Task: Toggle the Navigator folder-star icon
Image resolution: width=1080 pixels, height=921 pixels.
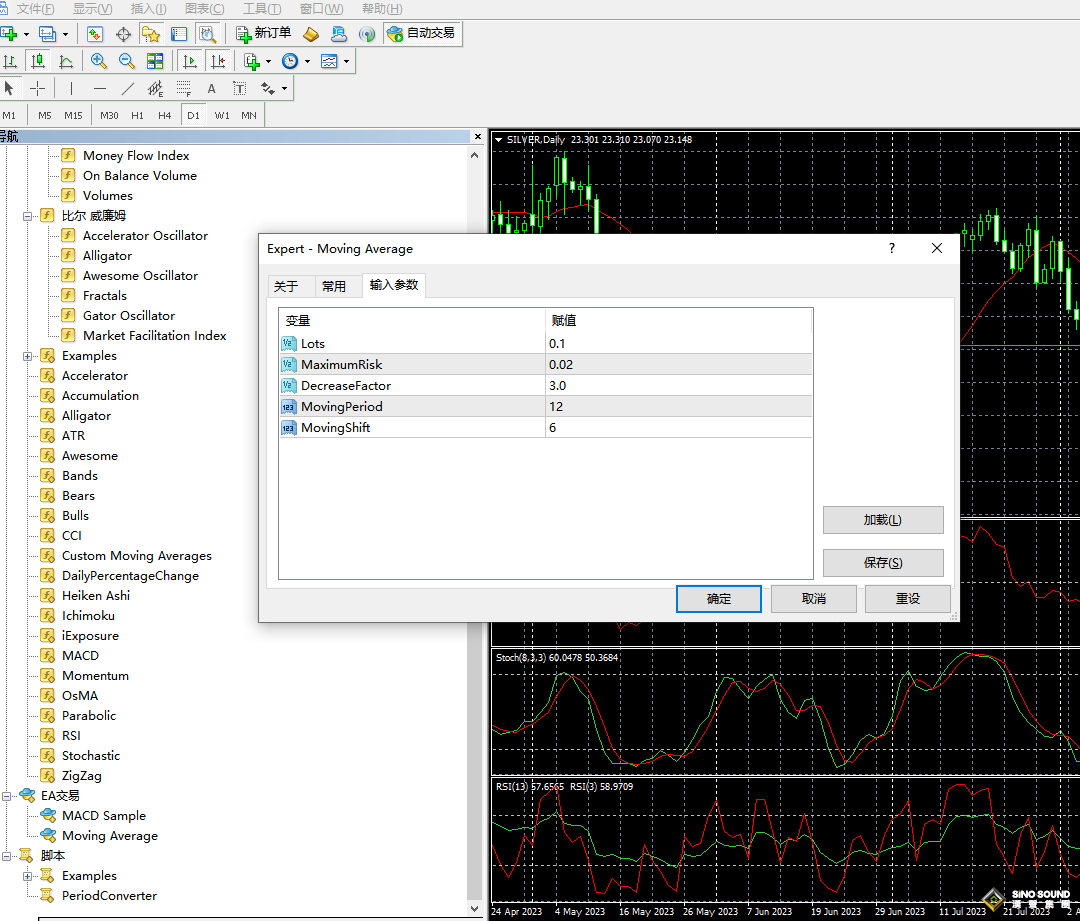Action: pos(150,34)
